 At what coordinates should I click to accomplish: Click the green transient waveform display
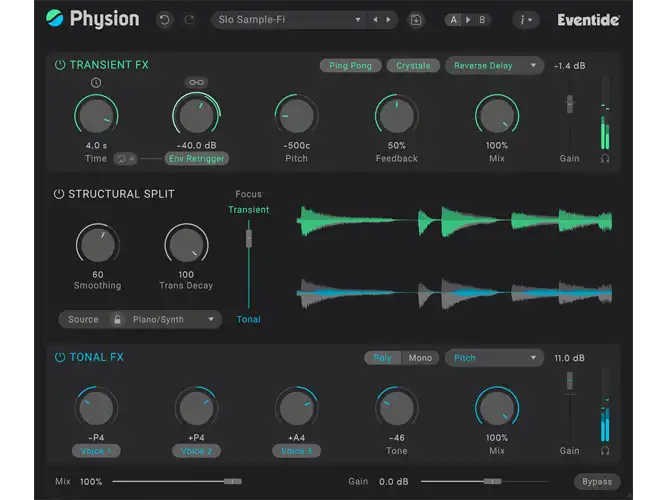pos(454,221)
